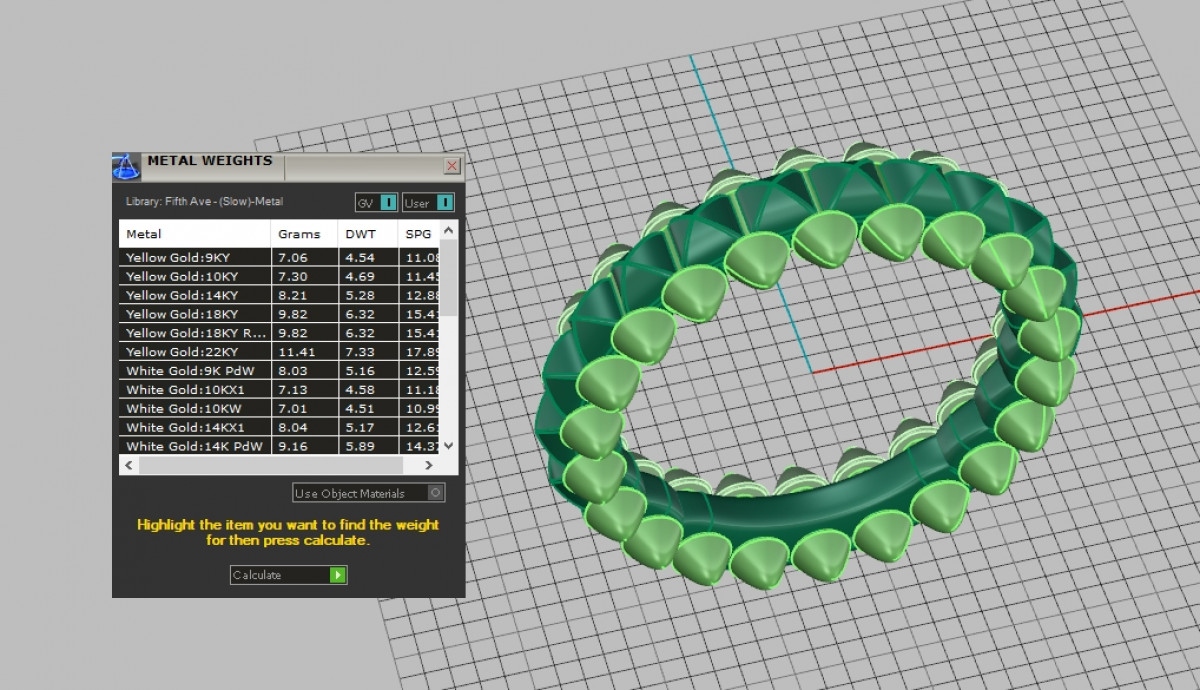1200x690 pixels.
Task: Select the Yellow Gold:22KY row
Action: click(195, 352)
